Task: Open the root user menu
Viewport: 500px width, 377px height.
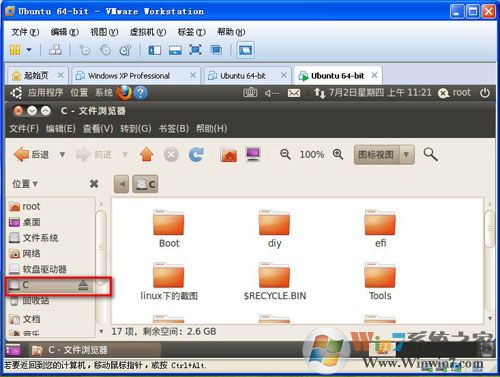Action: coord(454,93)
